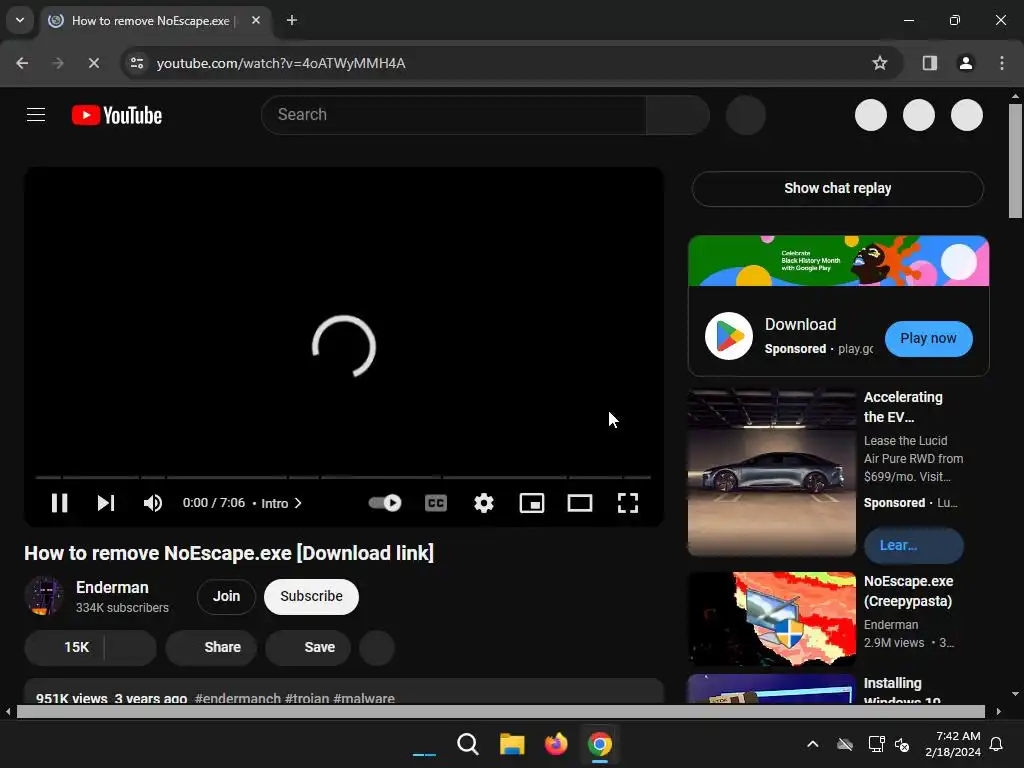Enable miniplayer mode

pos(532,503)
